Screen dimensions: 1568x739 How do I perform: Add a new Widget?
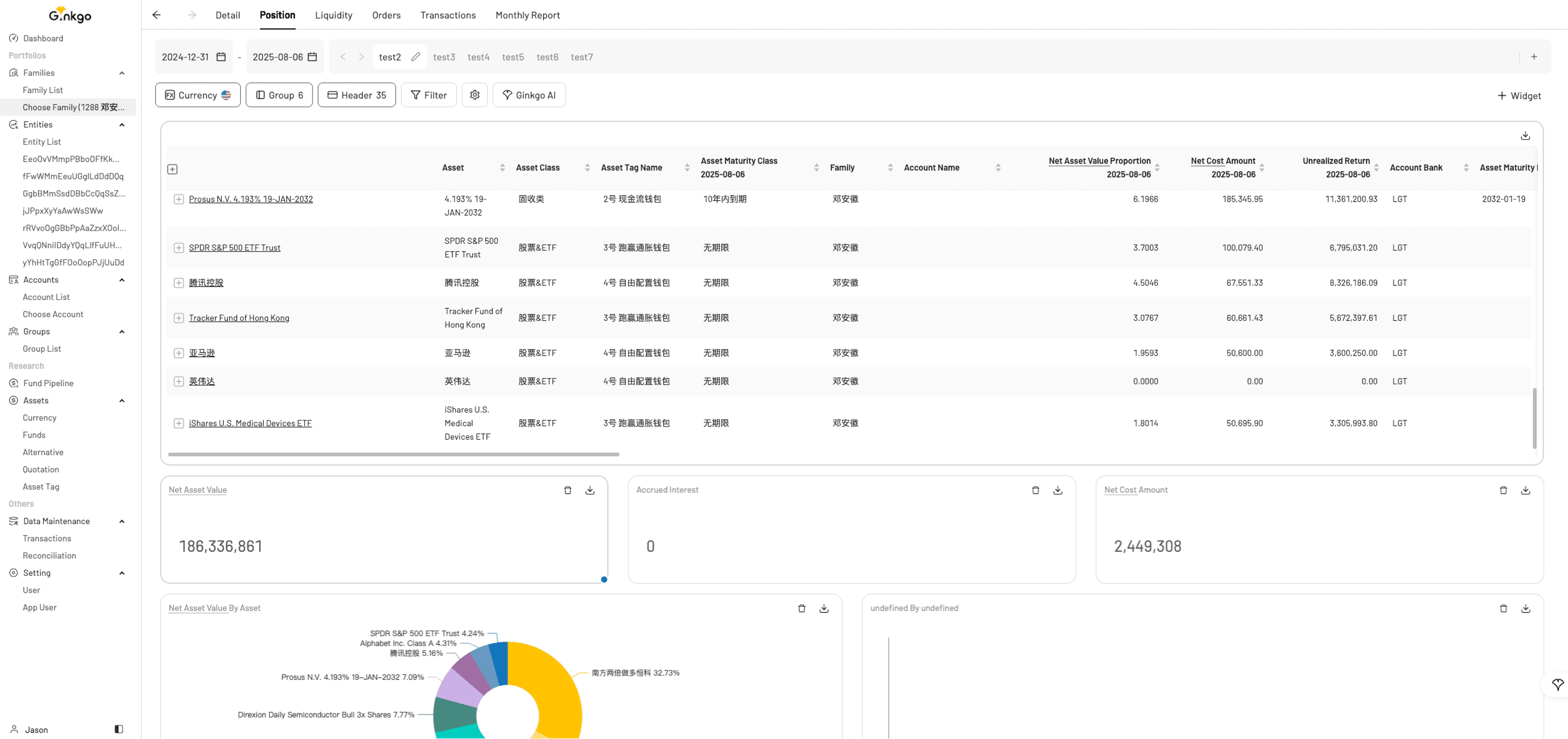[x=1519, y=96]
